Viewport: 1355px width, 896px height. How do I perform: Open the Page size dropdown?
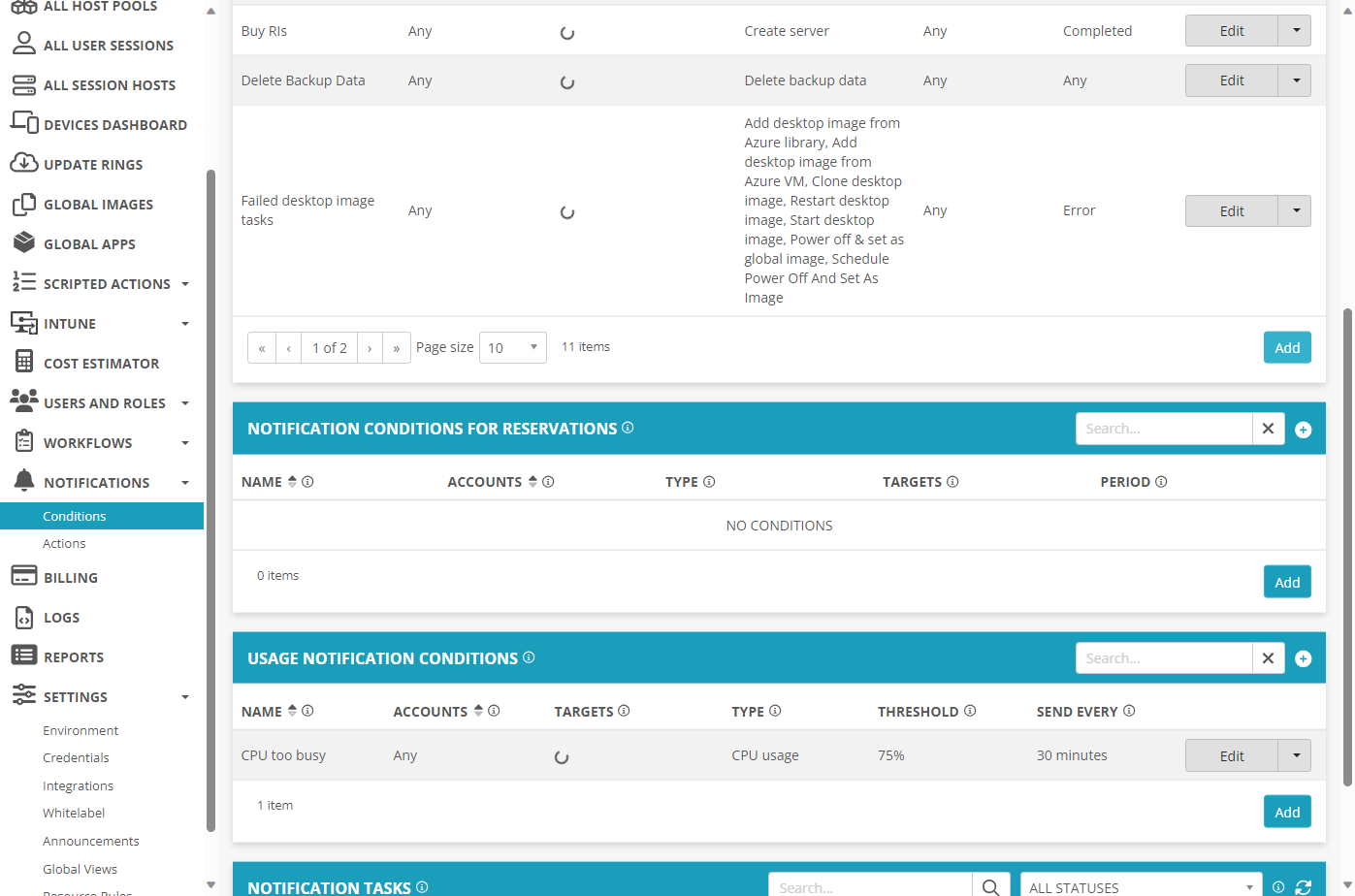tap(513, 347)
